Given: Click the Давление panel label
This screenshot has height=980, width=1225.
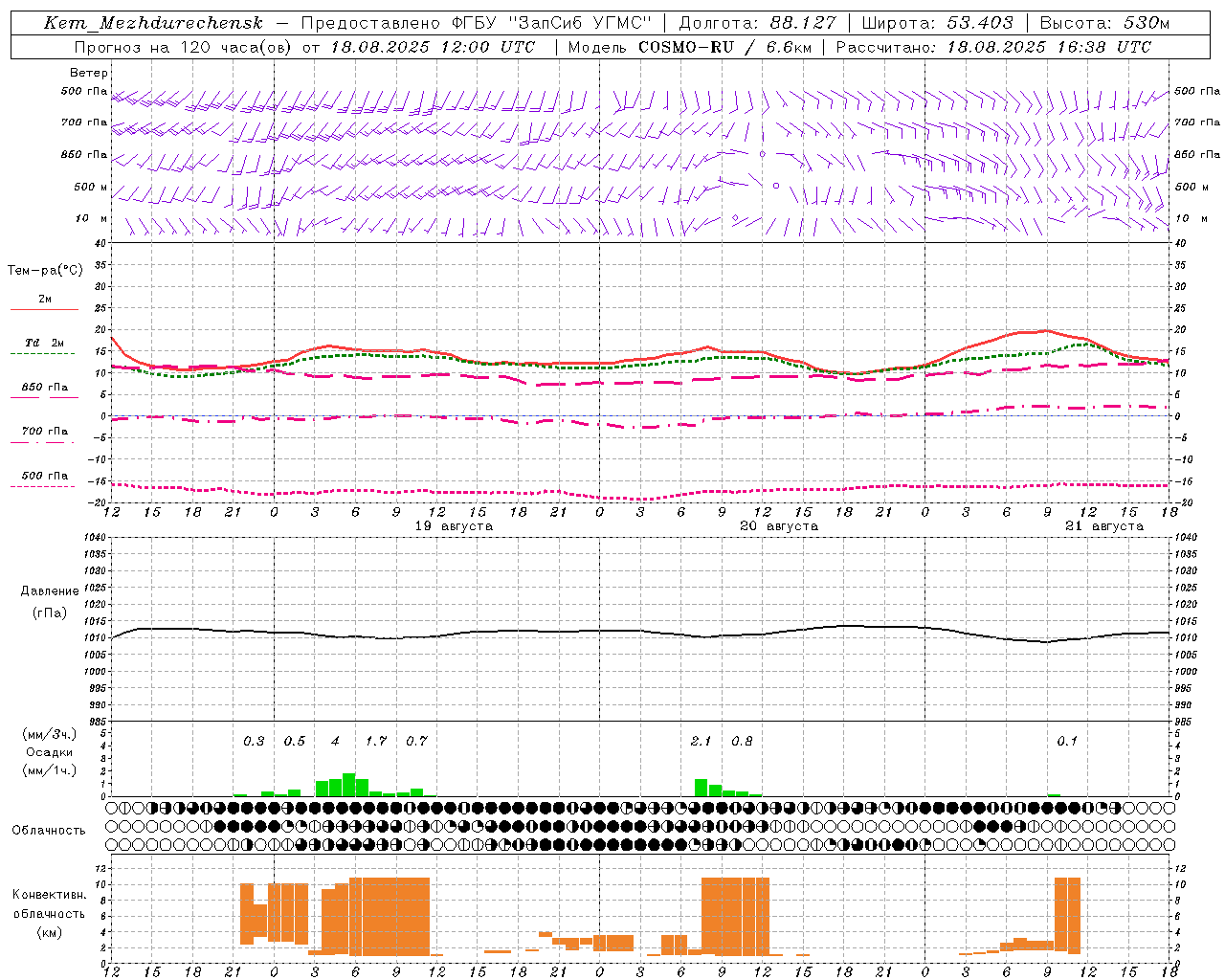Looking at the screenshot, I should pos(50,591).
